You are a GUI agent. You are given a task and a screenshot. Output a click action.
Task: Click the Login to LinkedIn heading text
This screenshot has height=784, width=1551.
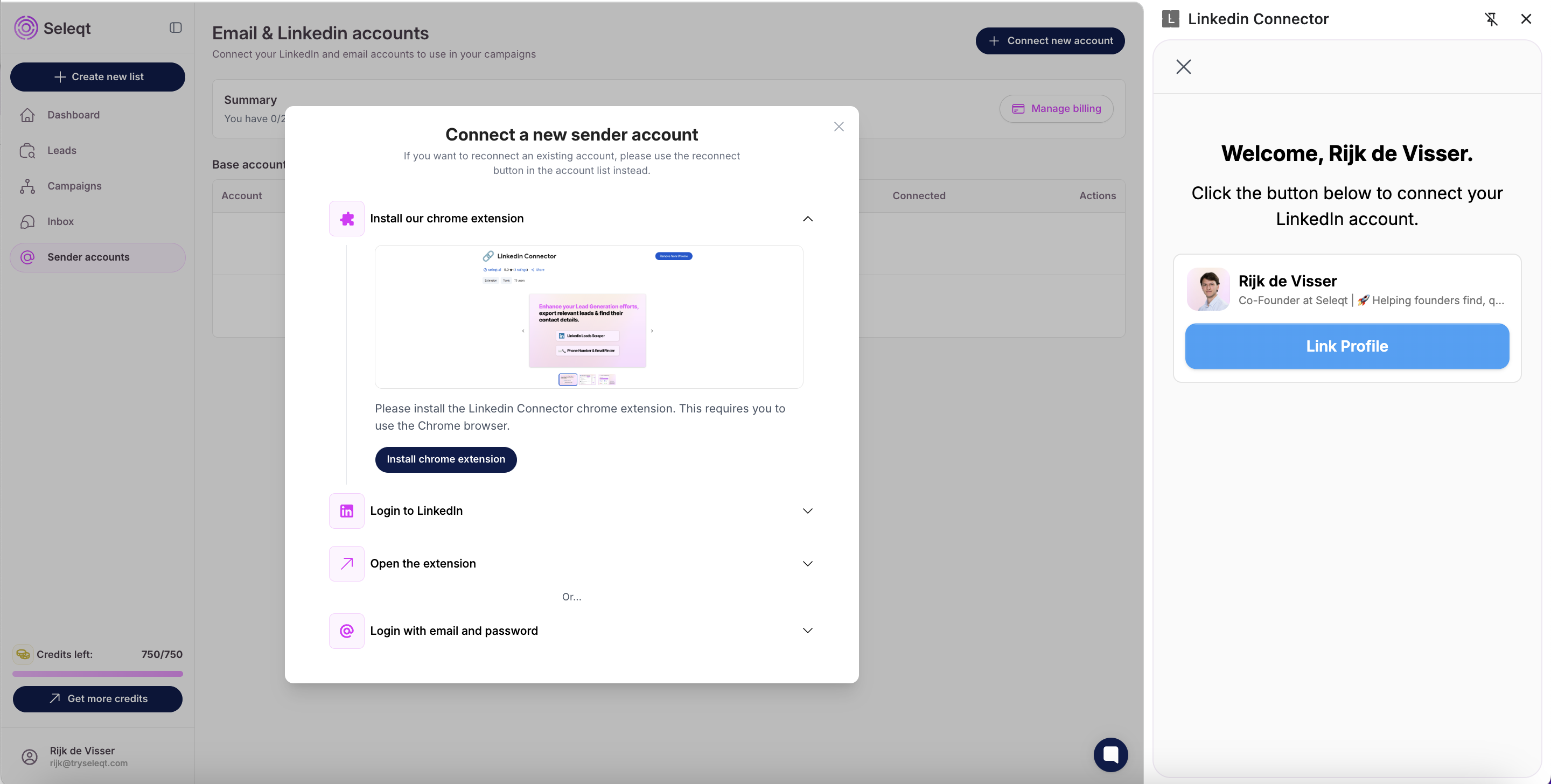[417, 510]
